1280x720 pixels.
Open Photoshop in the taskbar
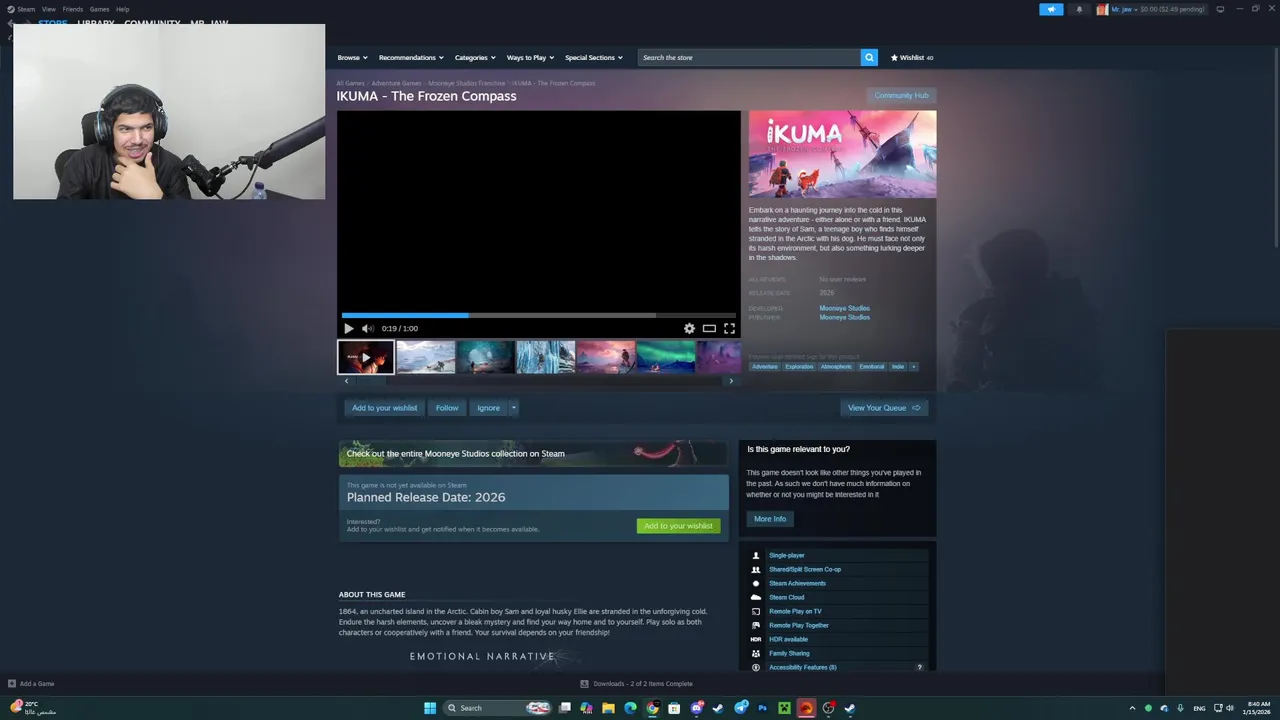(762, 708)
